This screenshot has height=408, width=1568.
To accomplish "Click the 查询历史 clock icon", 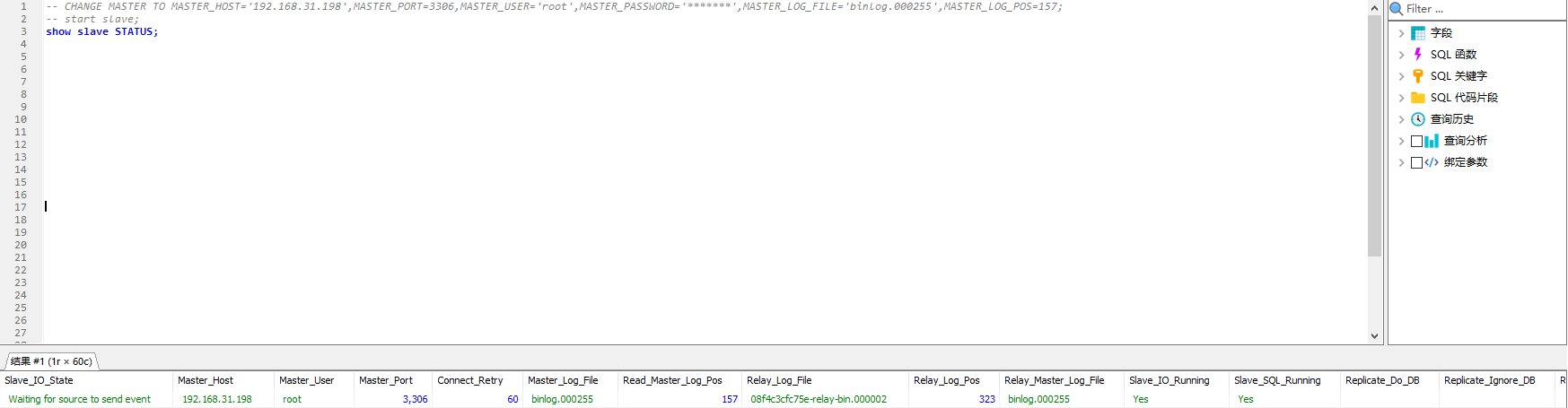I will [1418, 119].
